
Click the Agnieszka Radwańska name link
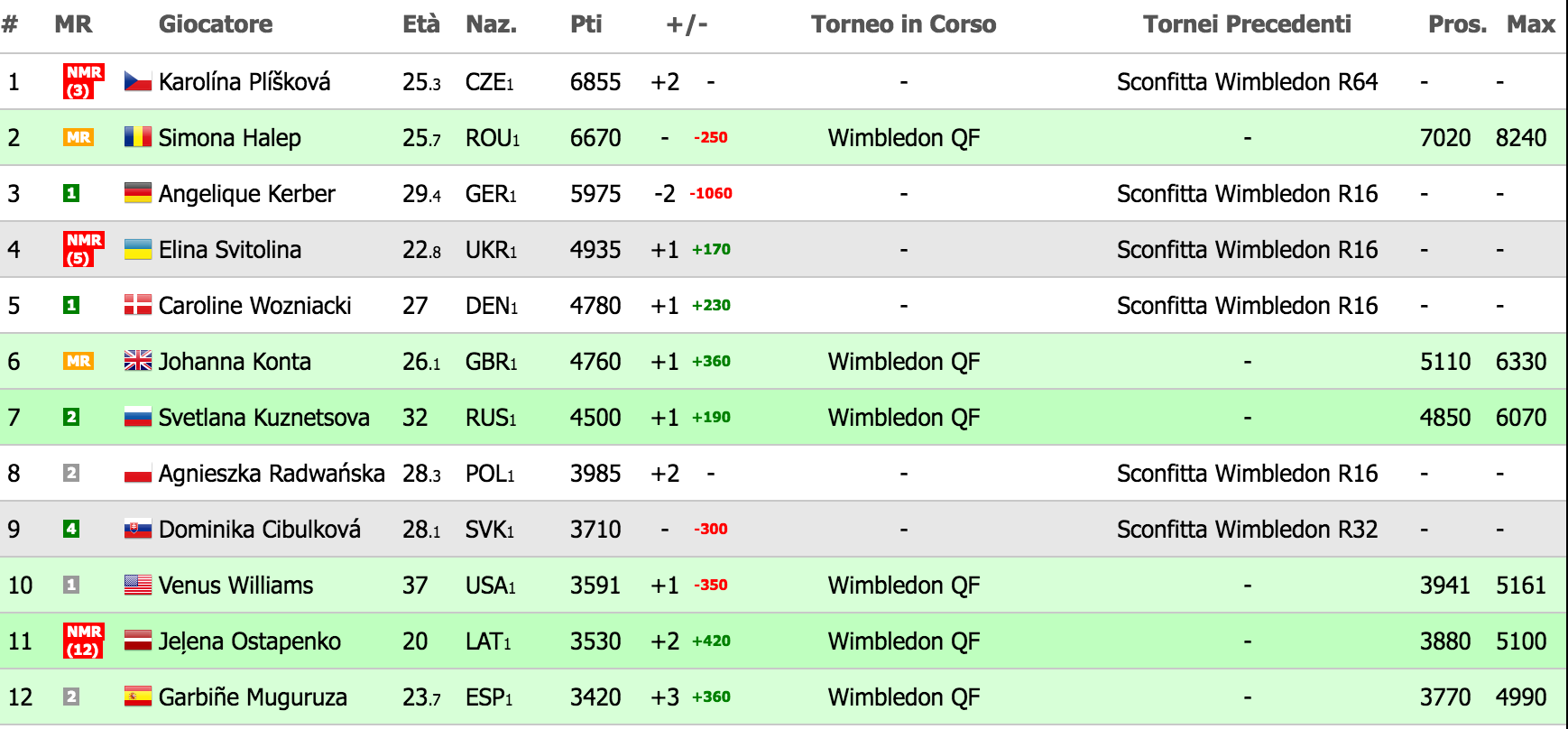point(272,474)
